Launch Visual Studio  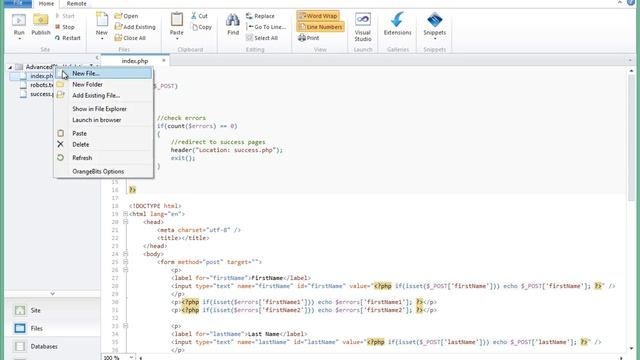pos(362,27)
